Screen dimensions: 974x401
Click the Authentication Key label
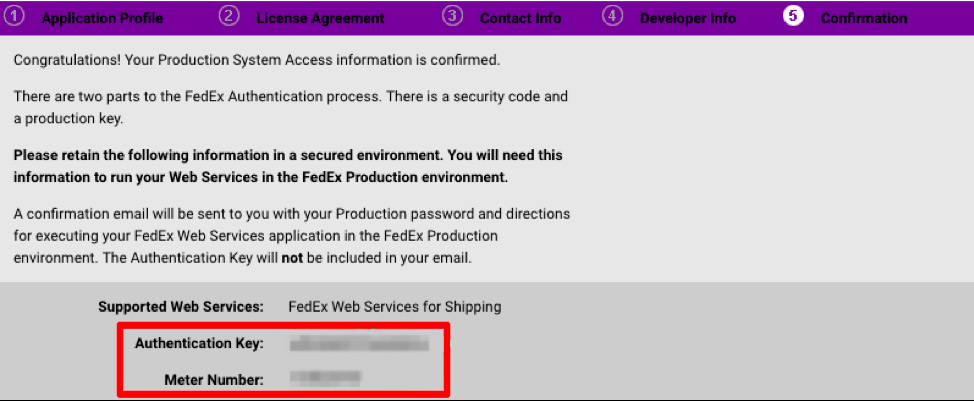click(x=199, y=344)
